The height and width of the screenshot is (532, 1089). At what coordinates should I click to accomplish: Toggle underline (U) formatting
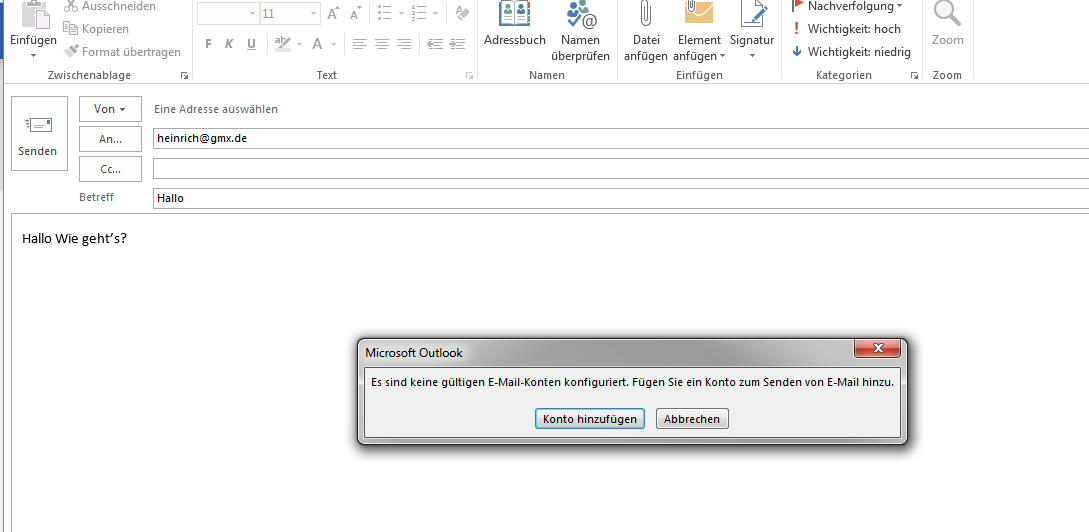point(251,44)
